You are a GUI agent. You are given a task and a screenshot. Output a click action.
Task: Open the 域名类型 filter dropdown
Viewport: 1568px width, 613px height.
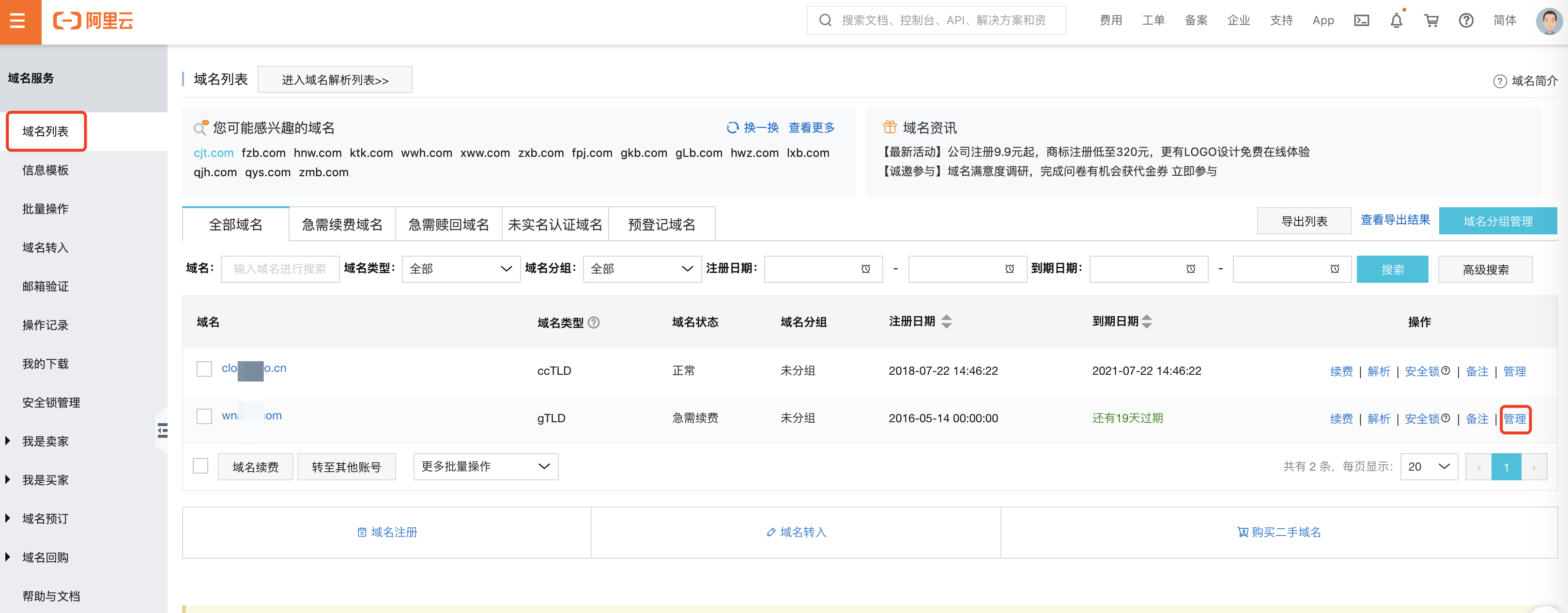[461, 269]
